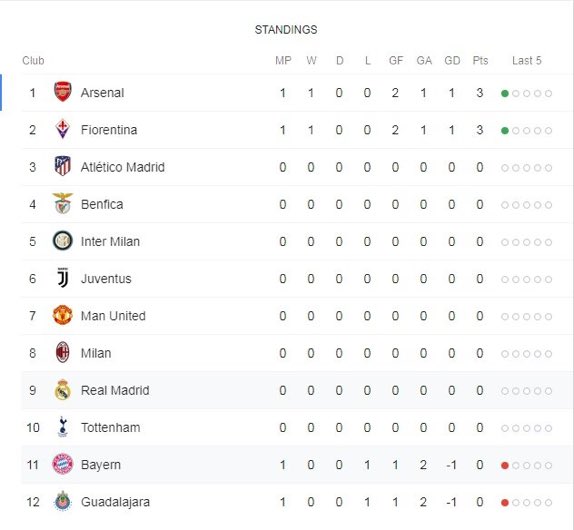574x530 pixels.
Task: Click the Arsenal club crest
Action: (x=63, y=92)
